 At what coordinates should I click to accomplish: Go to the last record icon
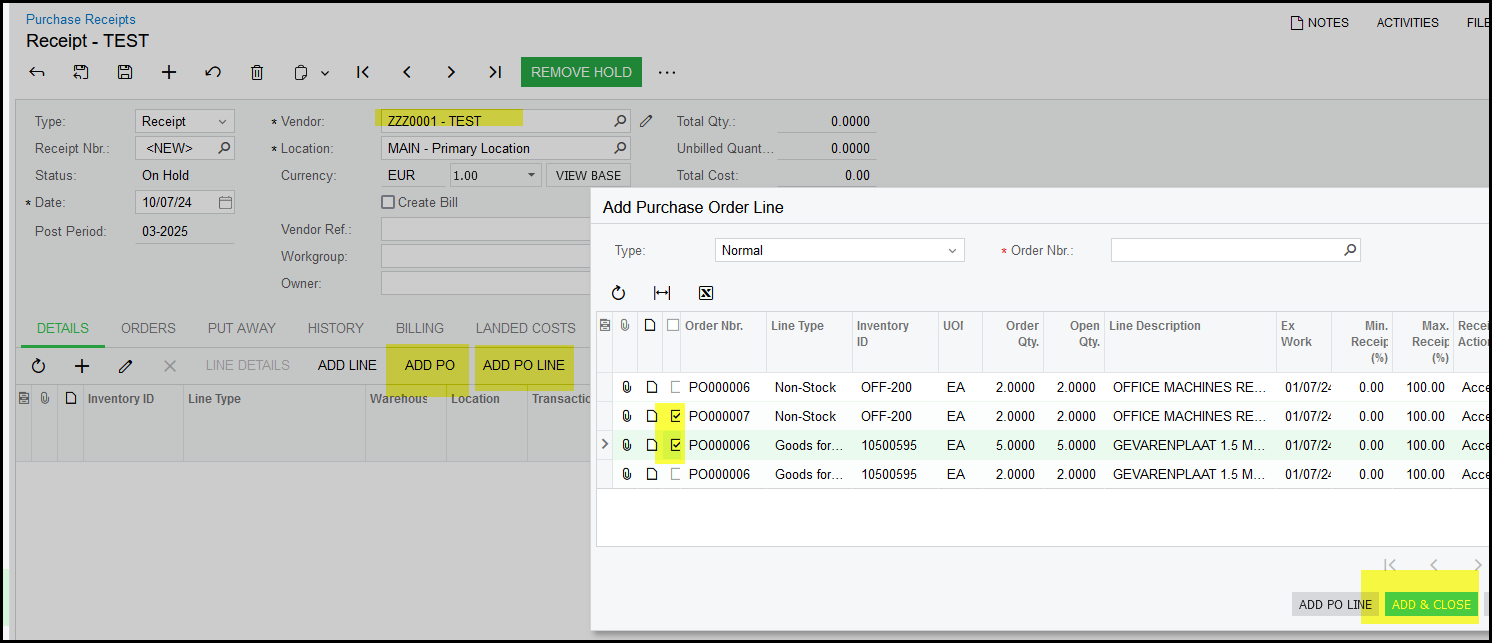[x=495, y=72]
